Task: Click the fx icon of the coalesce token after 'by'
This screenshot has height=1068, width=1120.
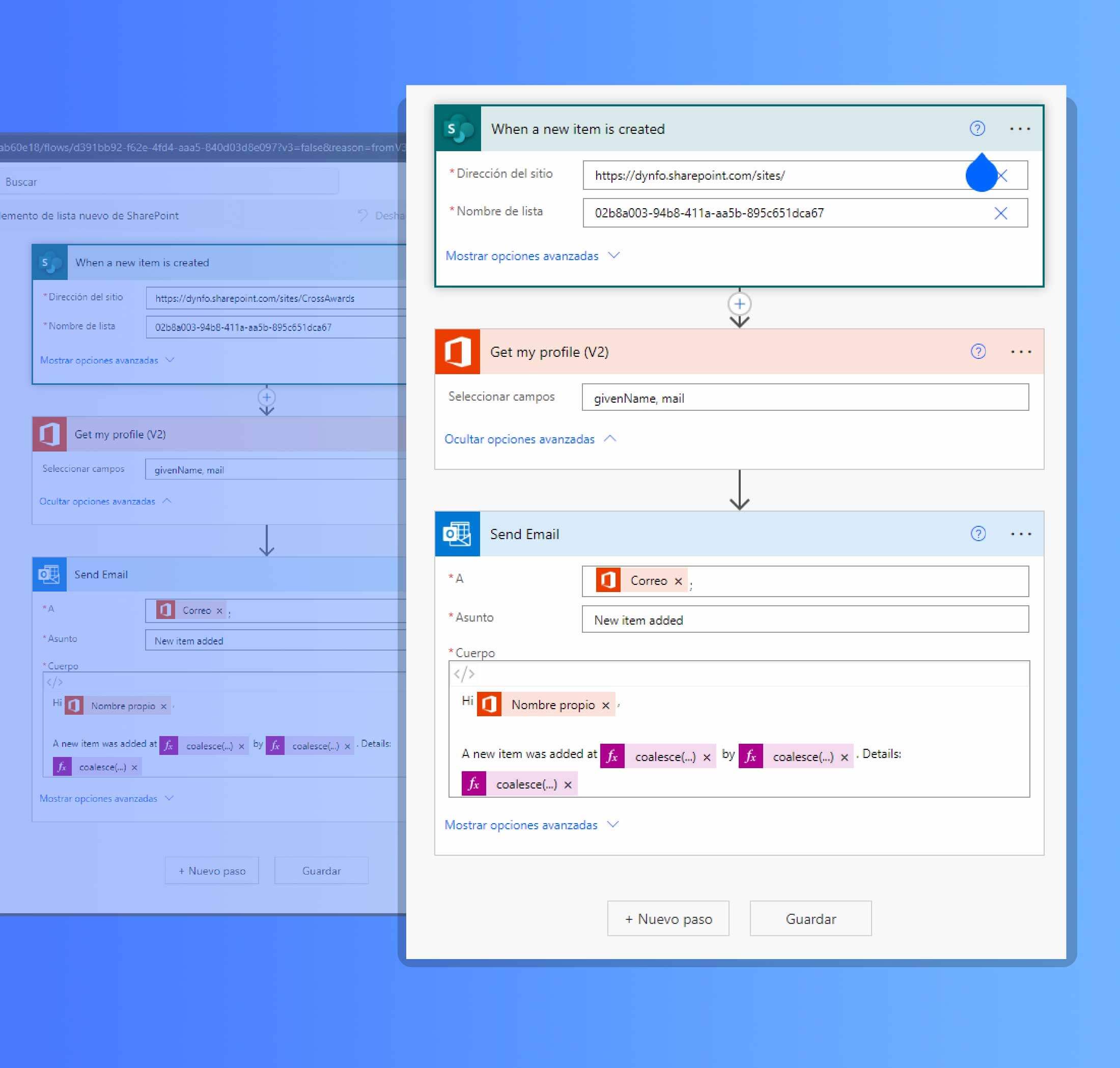Action: pyautogui.click(x=750, y=756)
